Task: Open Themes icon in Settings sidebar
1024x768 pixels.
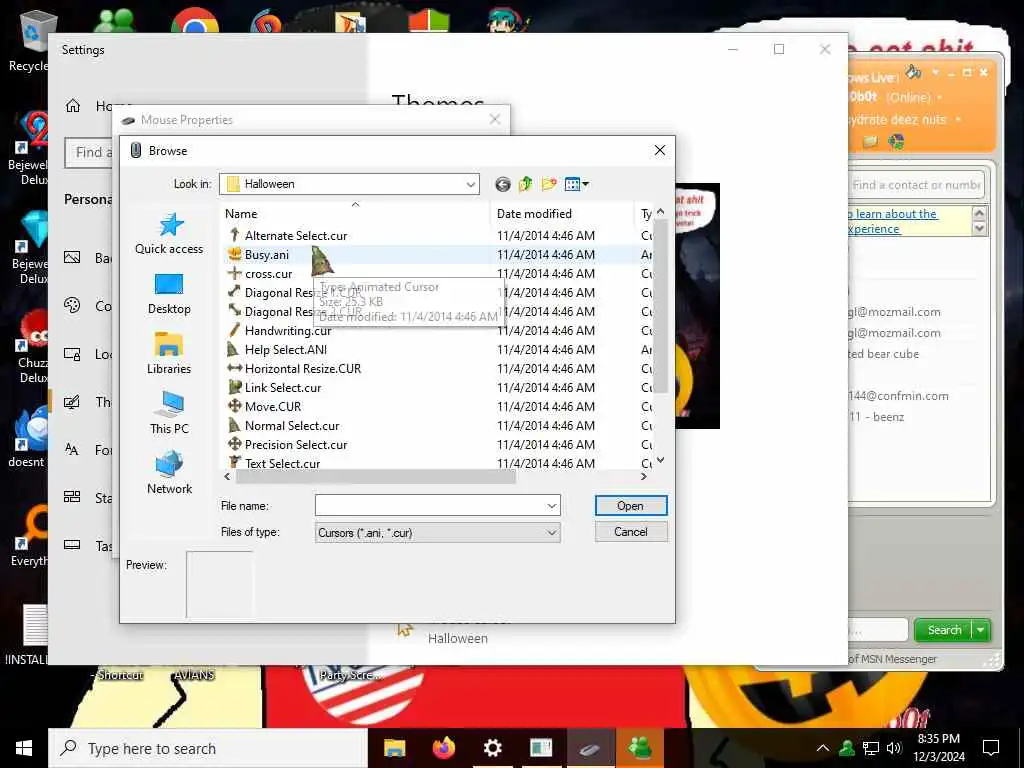Action: pyautogui.click(x=72, y=402)
